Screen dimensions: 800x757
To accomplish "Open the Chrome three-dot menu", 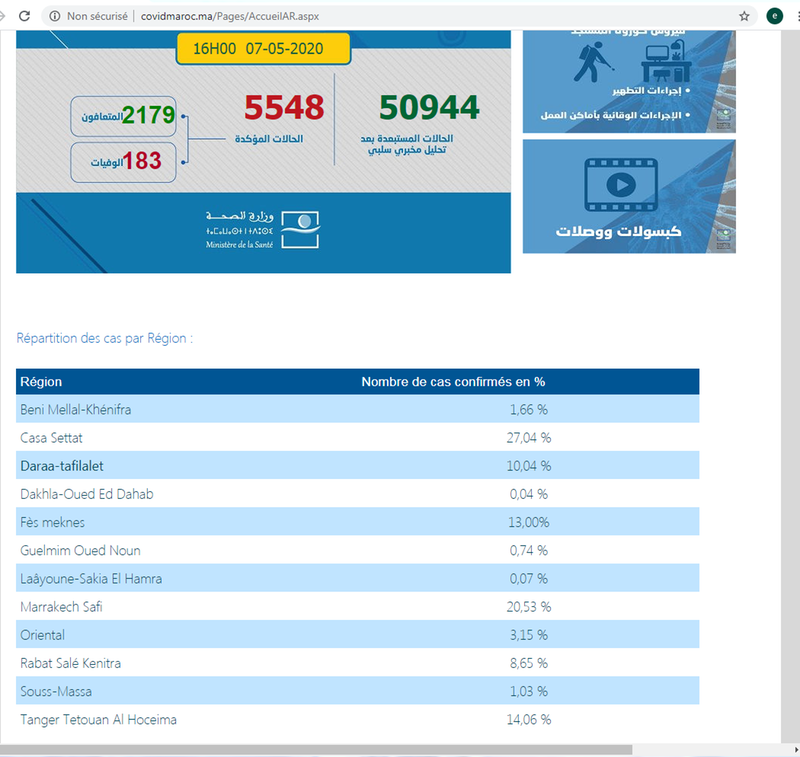I will click(x=795, y=16).
